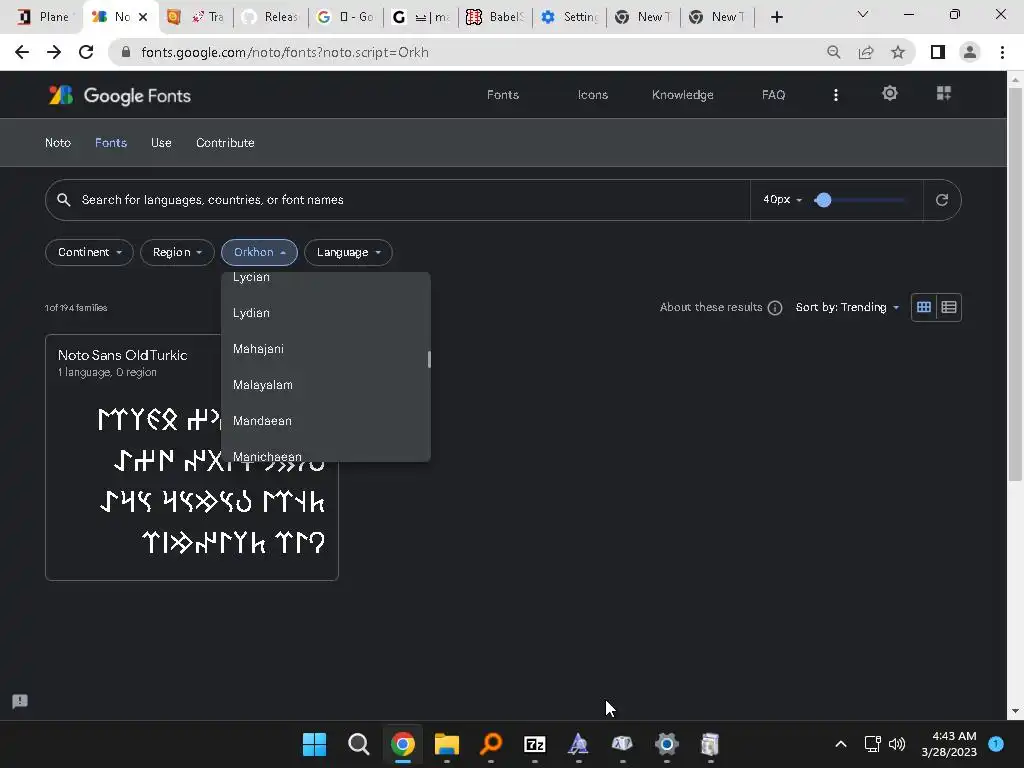Open the three-dot more options menu
The width and height of the screenshot is (1024, 768).
point(835,95)
